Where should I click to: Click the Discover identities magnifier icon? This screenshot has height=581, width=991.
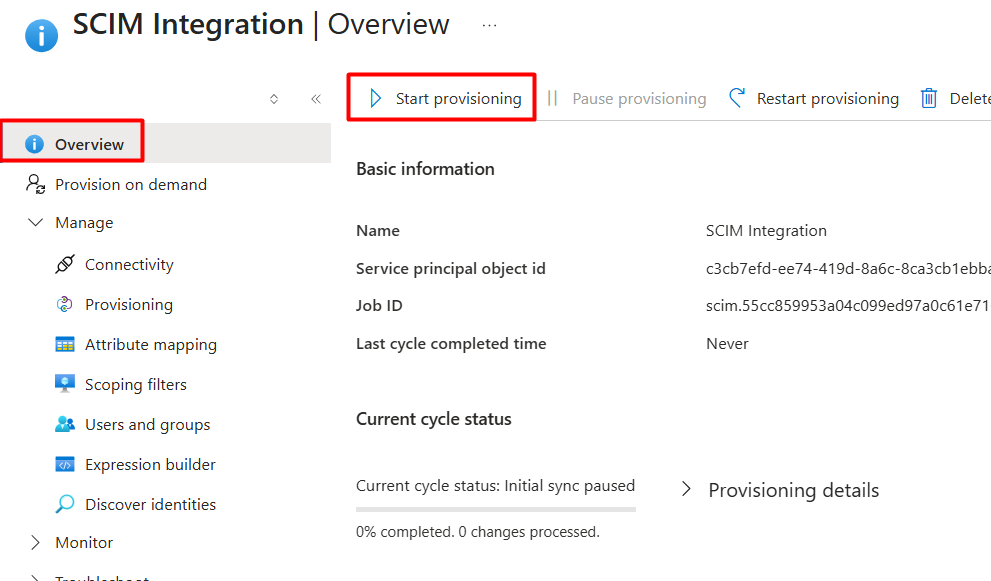pyautogui.click(x=64, y=504)
